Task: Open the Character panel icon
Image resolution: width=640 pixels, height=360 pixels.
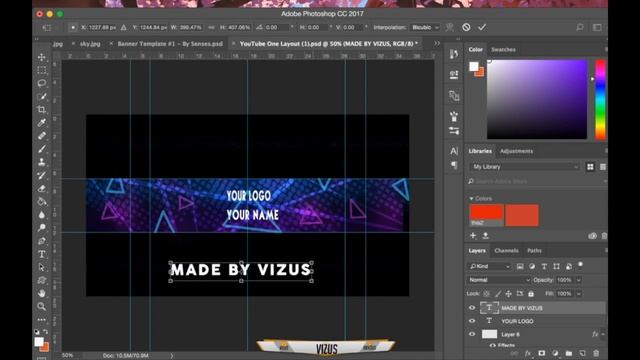Action: pos(454,151)
